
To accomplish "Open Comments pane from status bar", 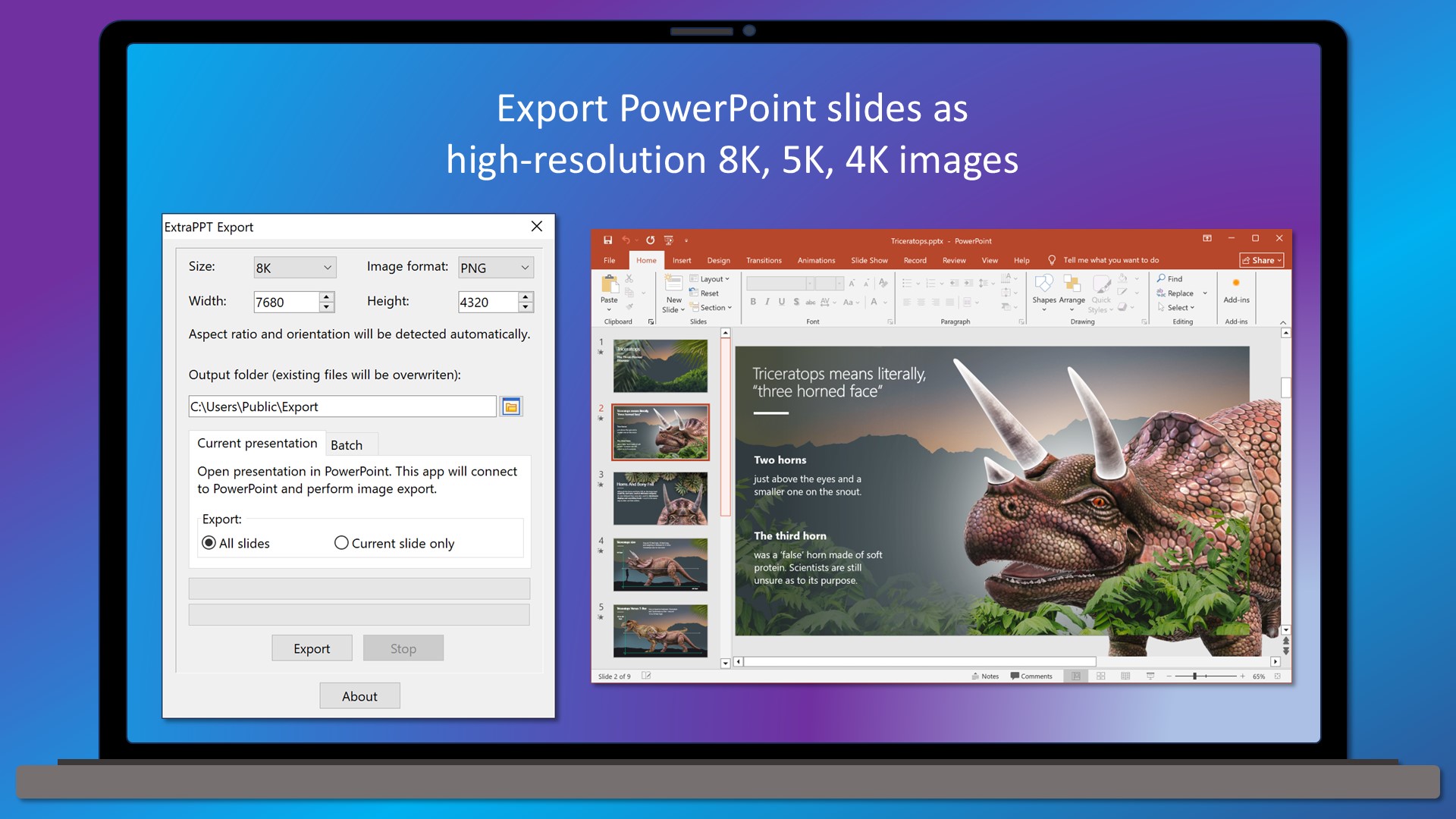I will tap(1031, 676).
